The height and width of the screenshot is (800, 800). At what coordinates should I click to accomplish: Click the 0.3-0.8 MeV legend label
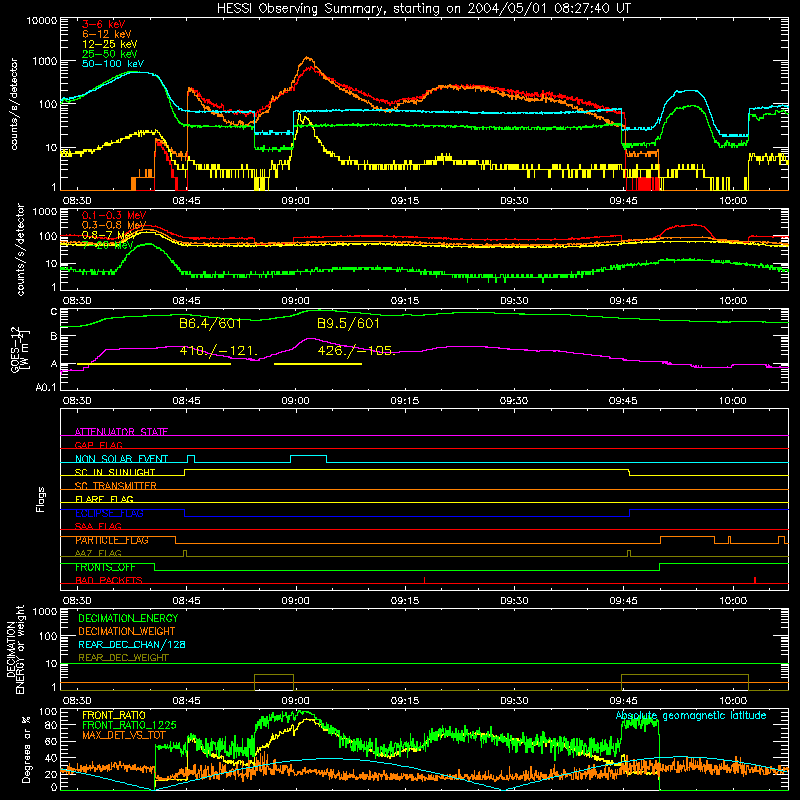click(x=114, y=225)
